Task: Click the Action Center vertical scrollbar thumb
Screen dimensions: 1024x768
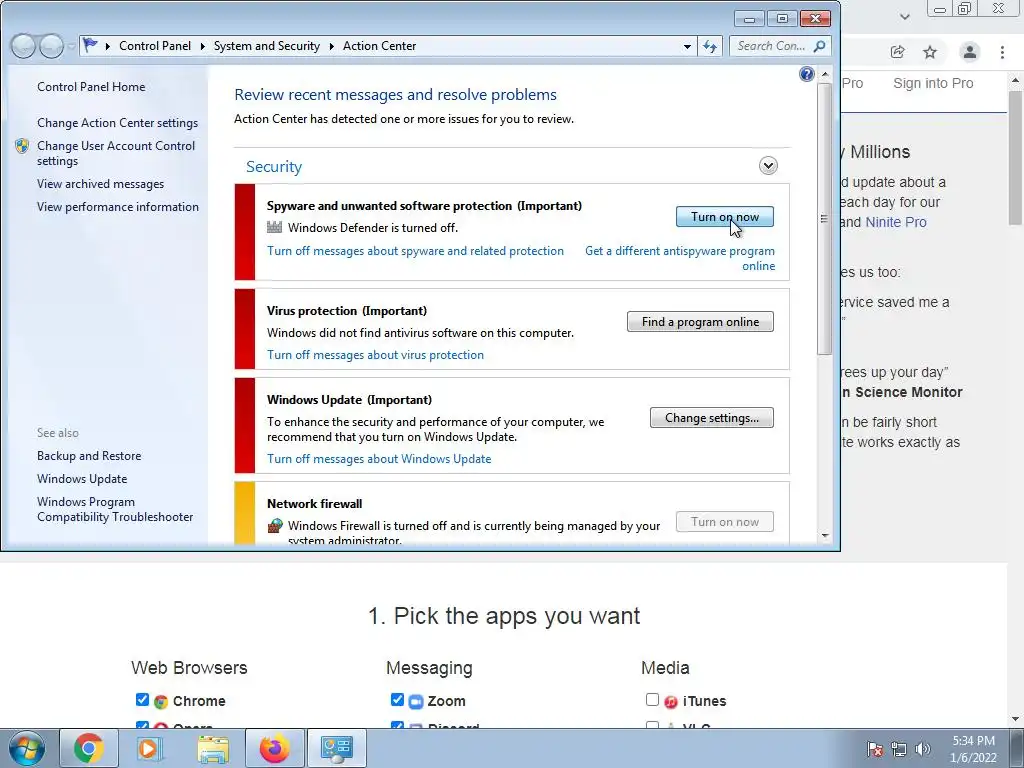Action: [825, 219]
